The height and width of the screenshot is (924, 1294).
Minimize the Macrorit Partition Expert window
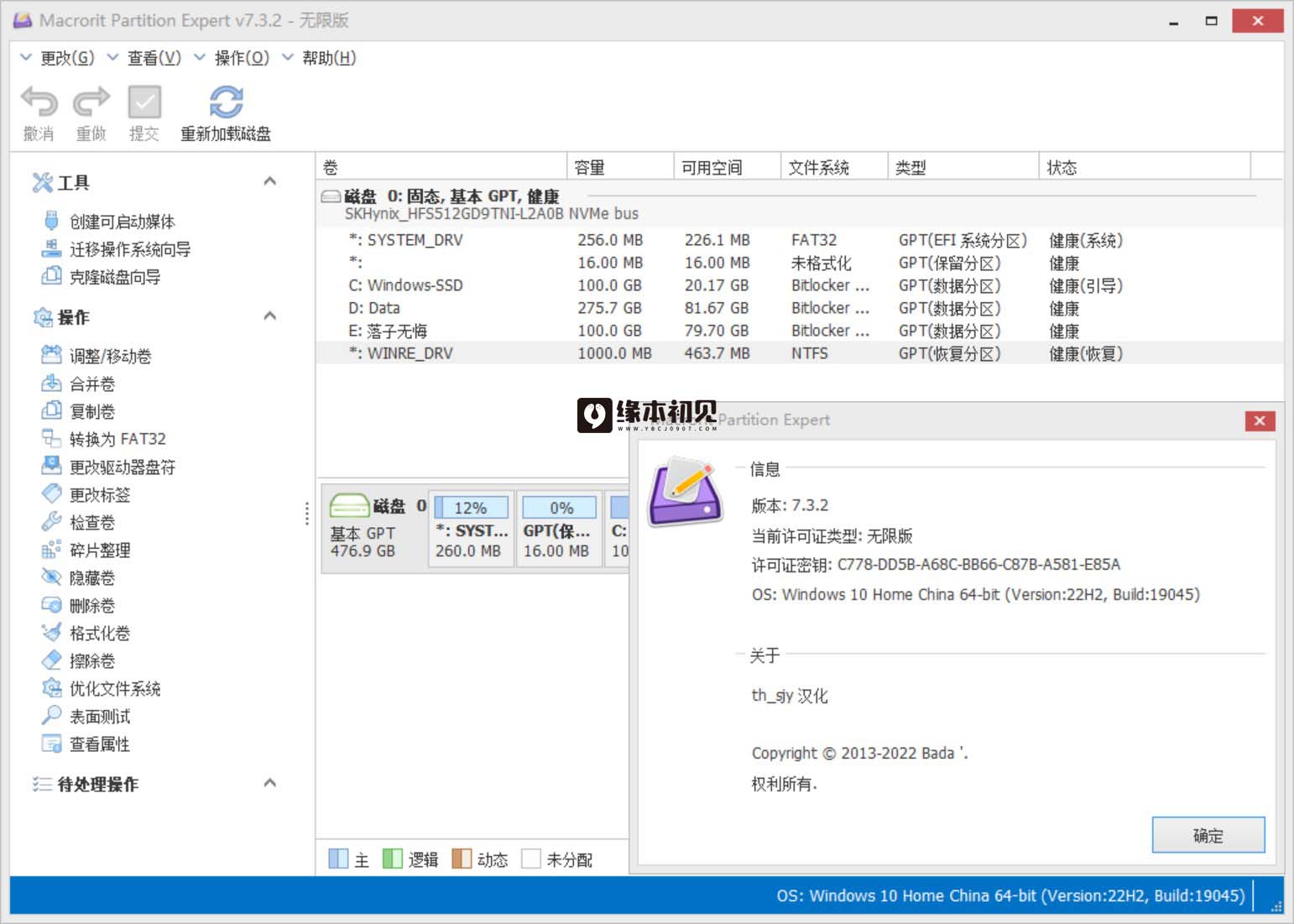tap(1173, 21)
